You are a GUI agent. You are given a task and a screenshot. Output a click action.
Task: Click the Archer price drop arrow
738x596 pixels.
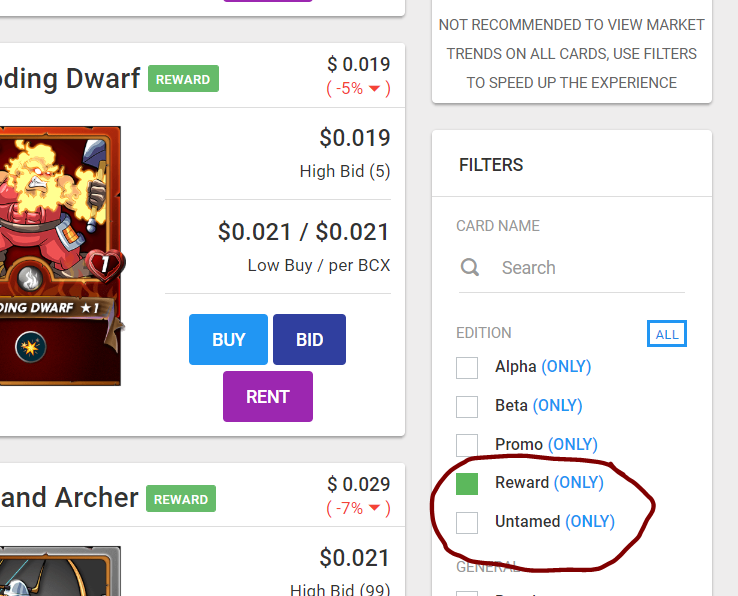(374, 508)
